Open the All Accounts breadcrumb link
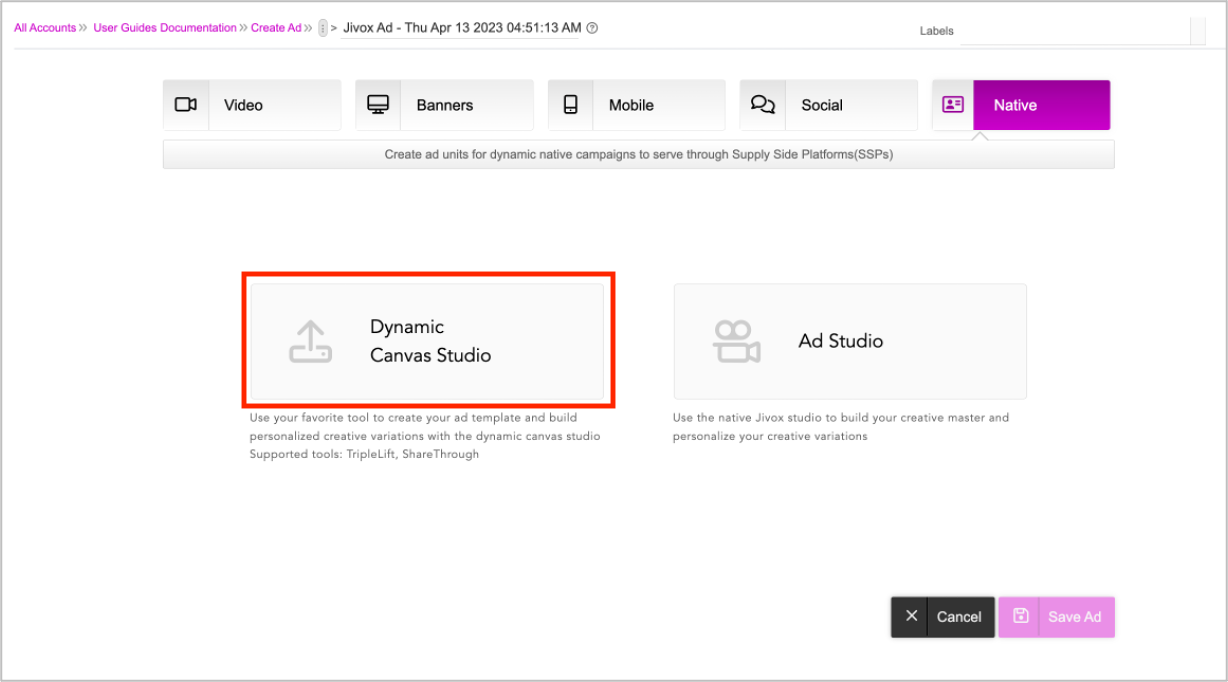Screen dimensions: 1228x682 [45, 28]
